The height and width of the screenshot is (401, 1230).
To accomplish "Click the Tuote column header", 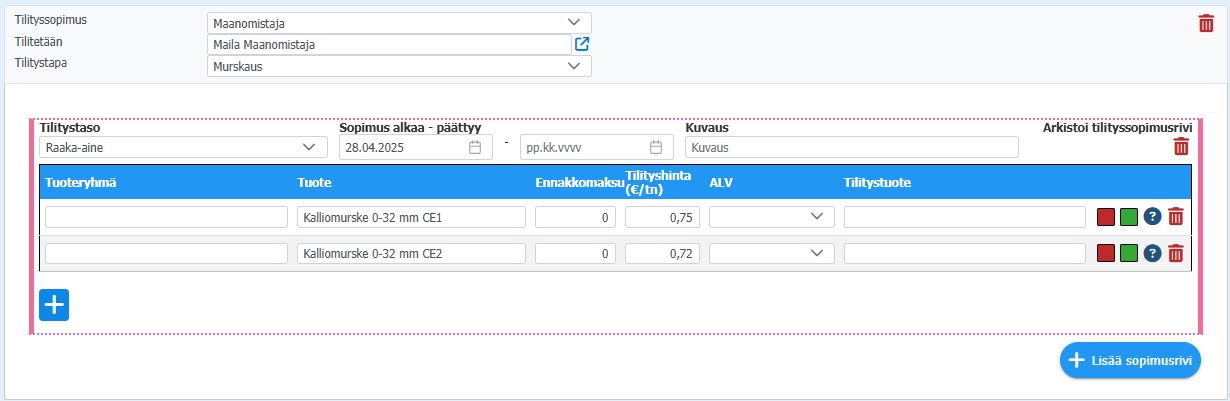I will (x=314, y=182).
